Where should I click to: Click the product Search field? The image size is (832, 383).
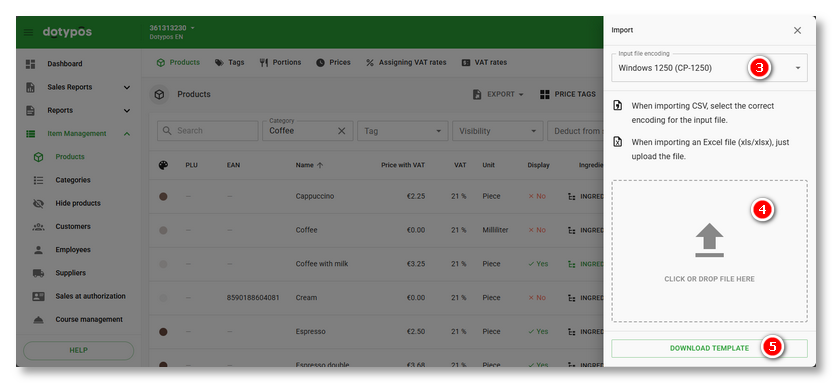[207, 130]
